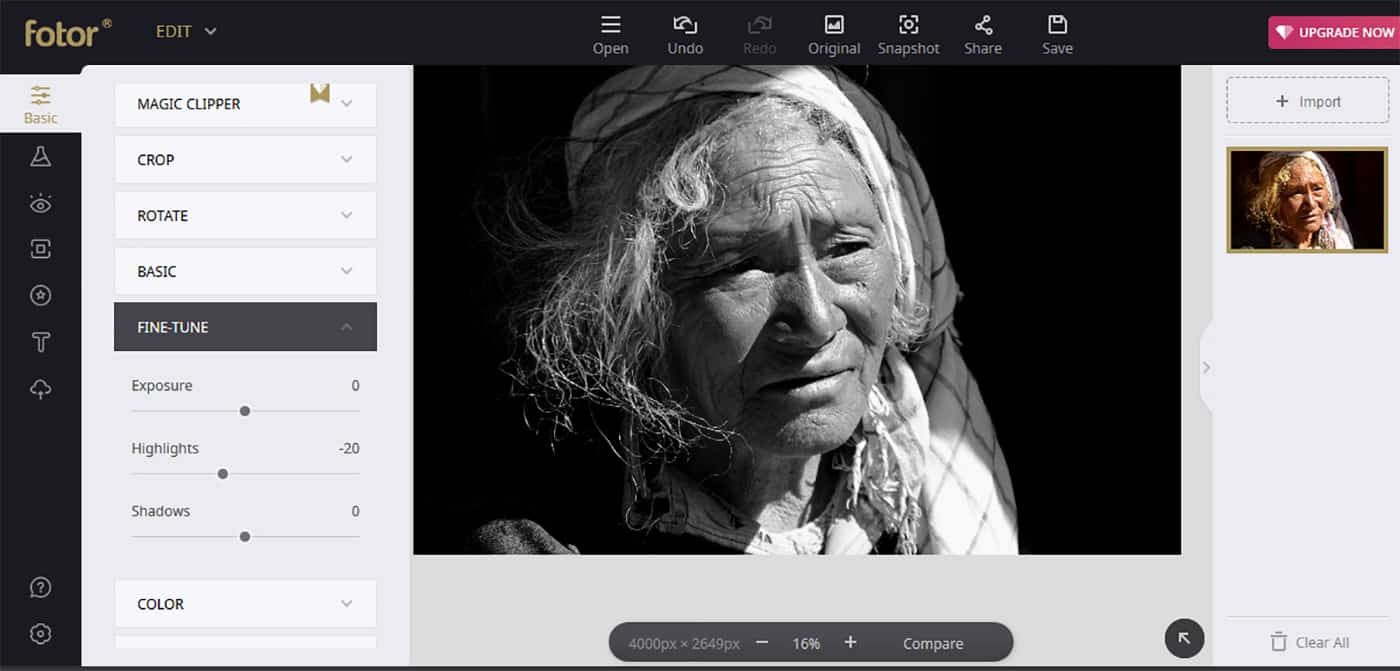This screenshot has height=671, width=1400.
Task: Select the color portrait thumbnail
Action: (x=1308, y=199)
